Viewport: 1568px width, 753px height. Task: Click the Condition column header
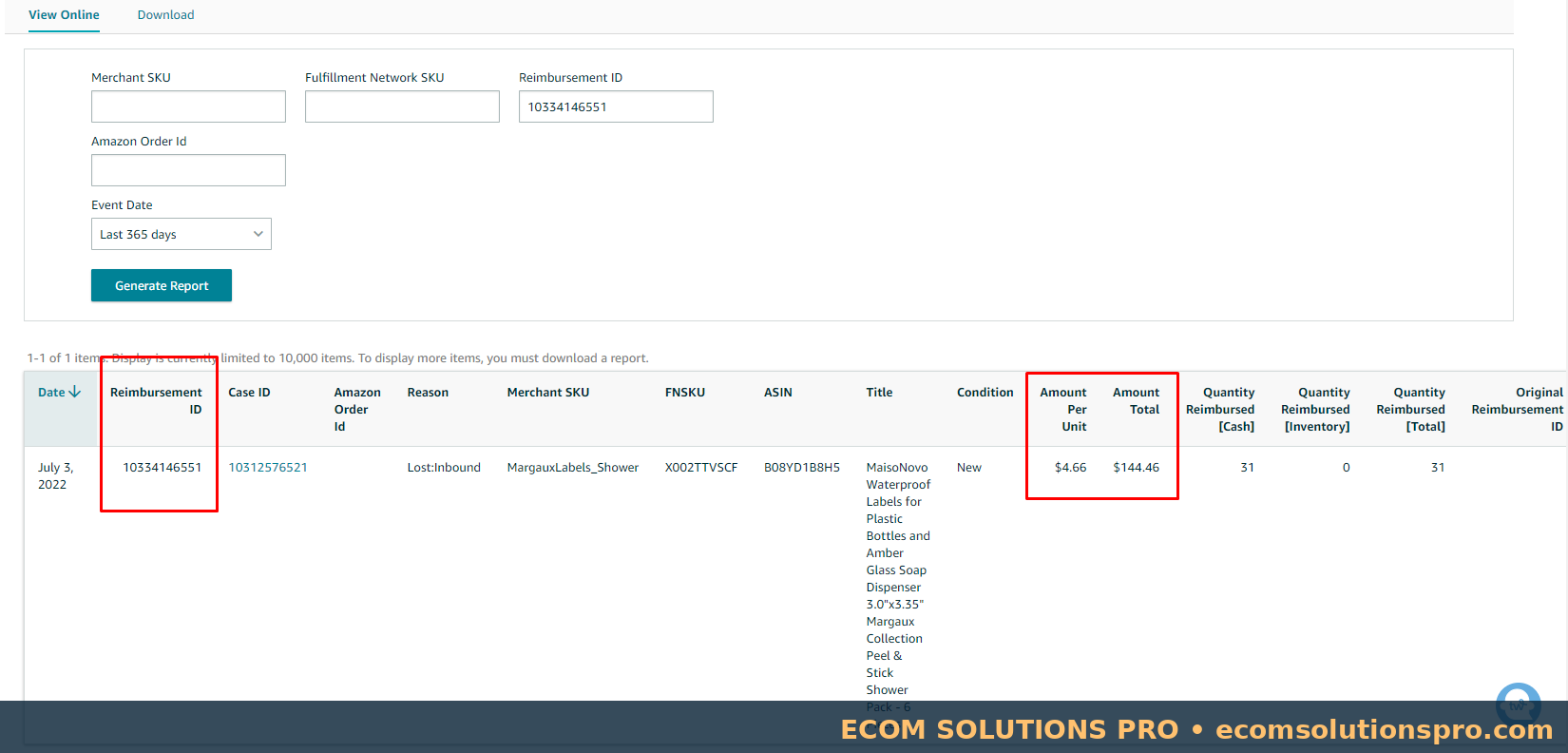985,392
